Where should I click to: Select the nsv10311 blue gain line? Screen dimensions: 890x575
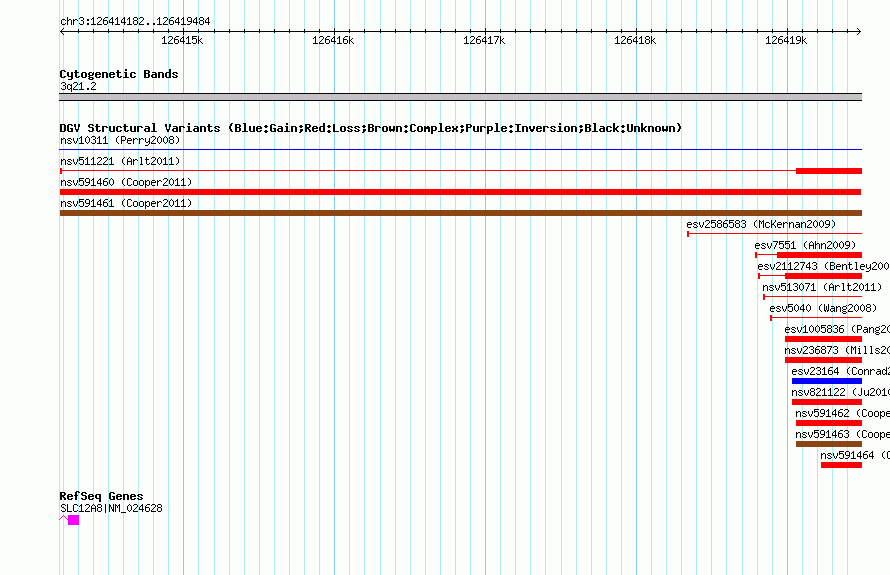pos(460,150)
